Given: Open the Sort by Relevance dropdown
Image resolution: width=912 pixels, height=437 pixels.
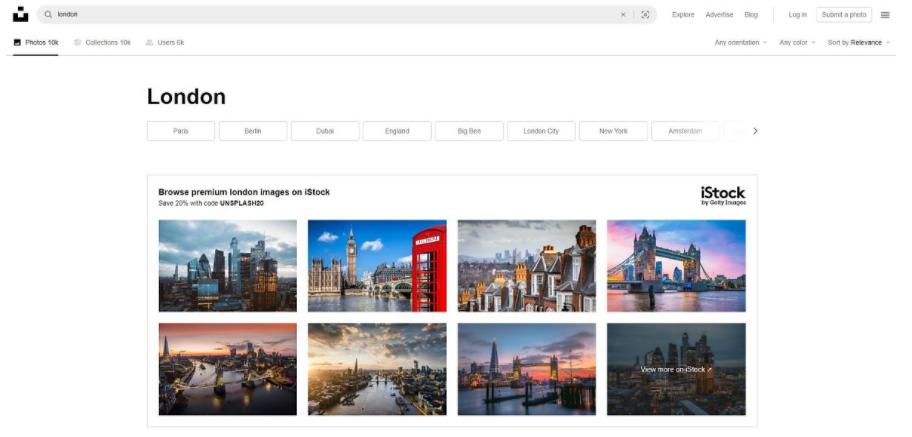Looking at the screenshot, I should (858, 43).
